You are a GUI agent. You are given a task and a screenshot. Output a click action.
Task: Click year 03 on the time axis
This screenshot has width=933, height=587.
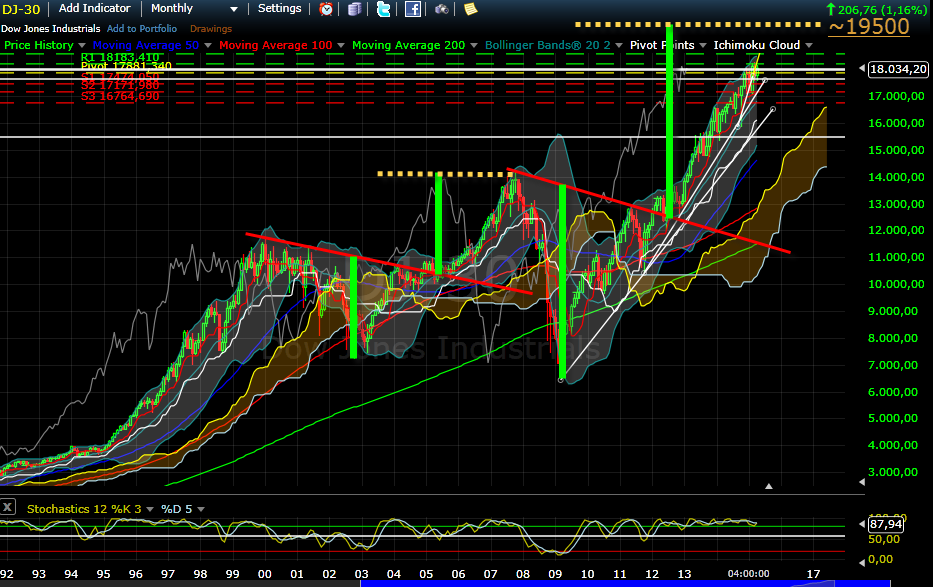[361, 574]
